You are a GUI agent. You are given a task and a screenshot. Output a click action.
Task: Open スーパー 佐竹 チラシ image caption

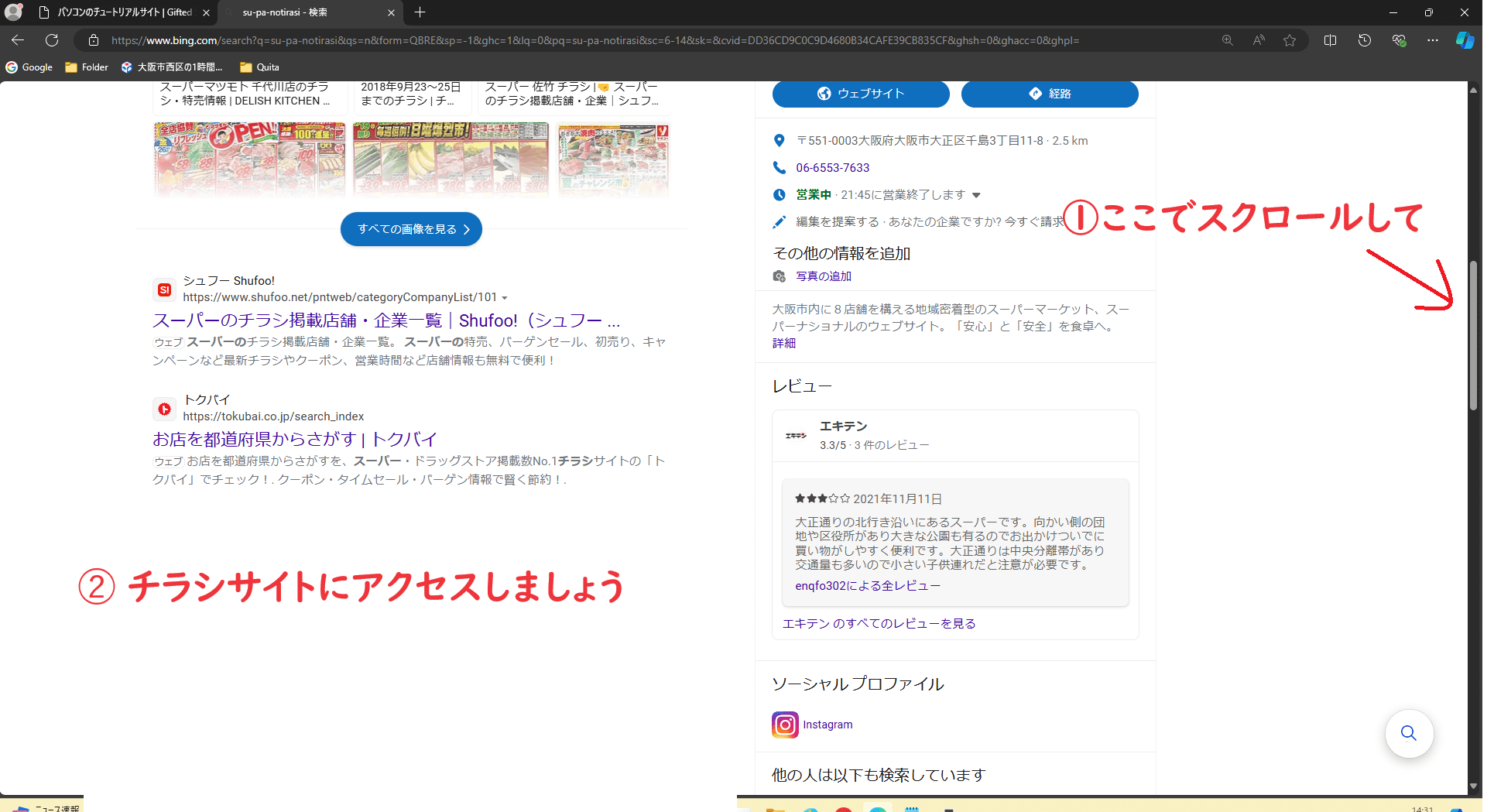(x=572, y=94)
